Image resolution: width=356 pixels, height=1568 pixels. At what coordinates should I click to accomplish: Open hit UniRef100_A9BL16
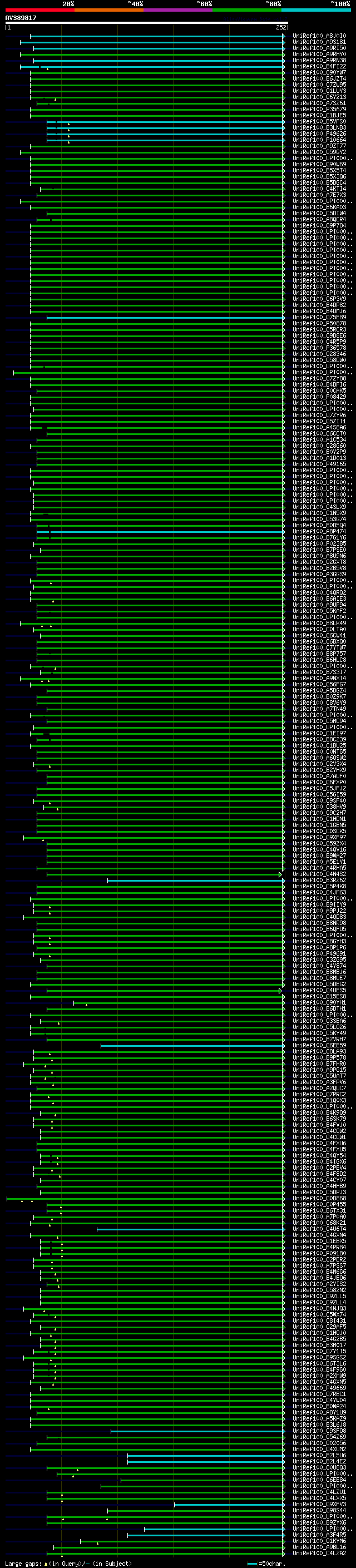[319, 1547]
